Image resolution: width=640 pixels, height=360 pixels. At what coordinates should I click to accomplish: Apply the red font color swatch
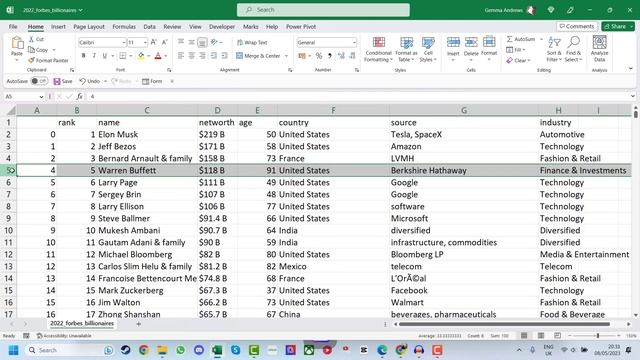point(158,56)
